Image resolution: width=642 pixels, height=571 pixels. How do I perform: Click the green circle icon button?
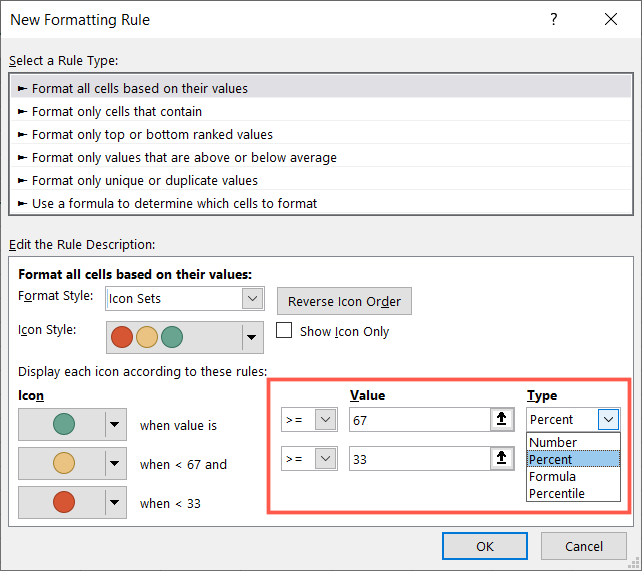tap(62, 425)
